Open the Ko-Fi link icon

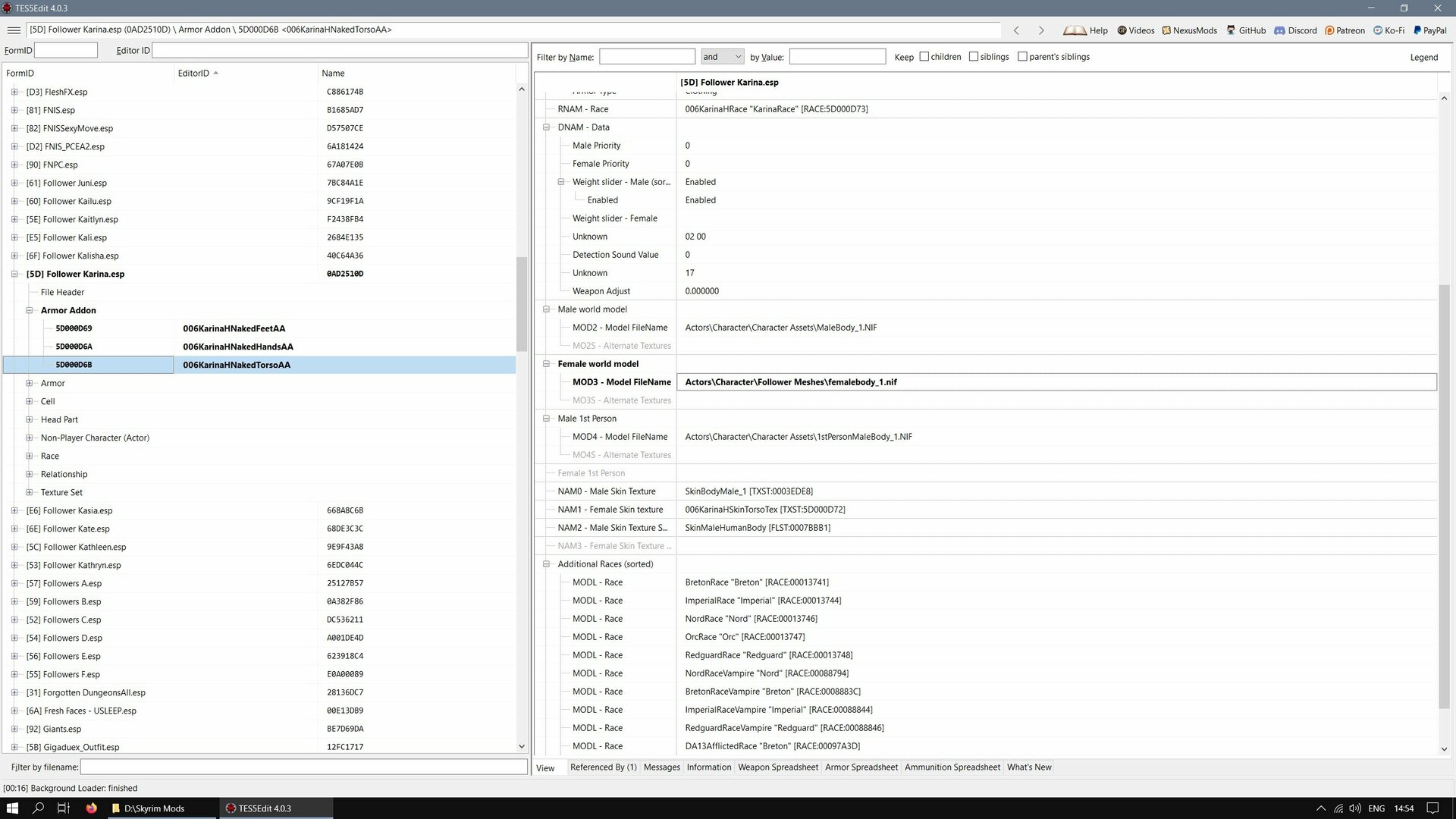(x=1378, y=30)
